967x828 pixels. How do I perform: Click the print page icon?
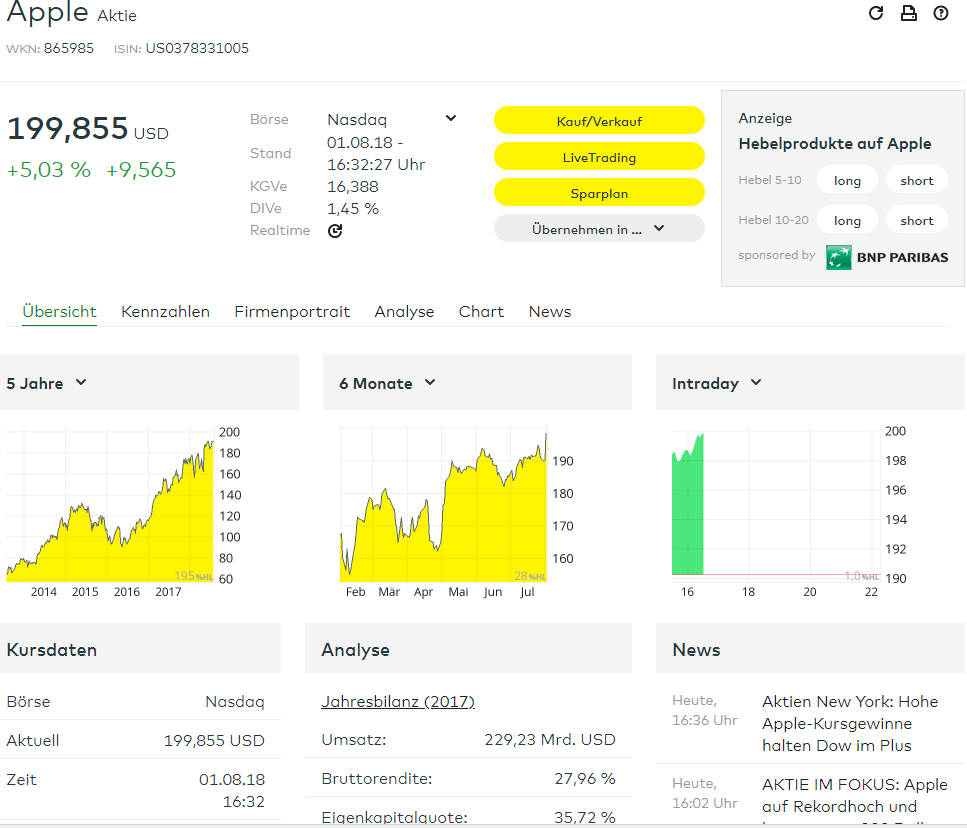click(x=908, y=13)
